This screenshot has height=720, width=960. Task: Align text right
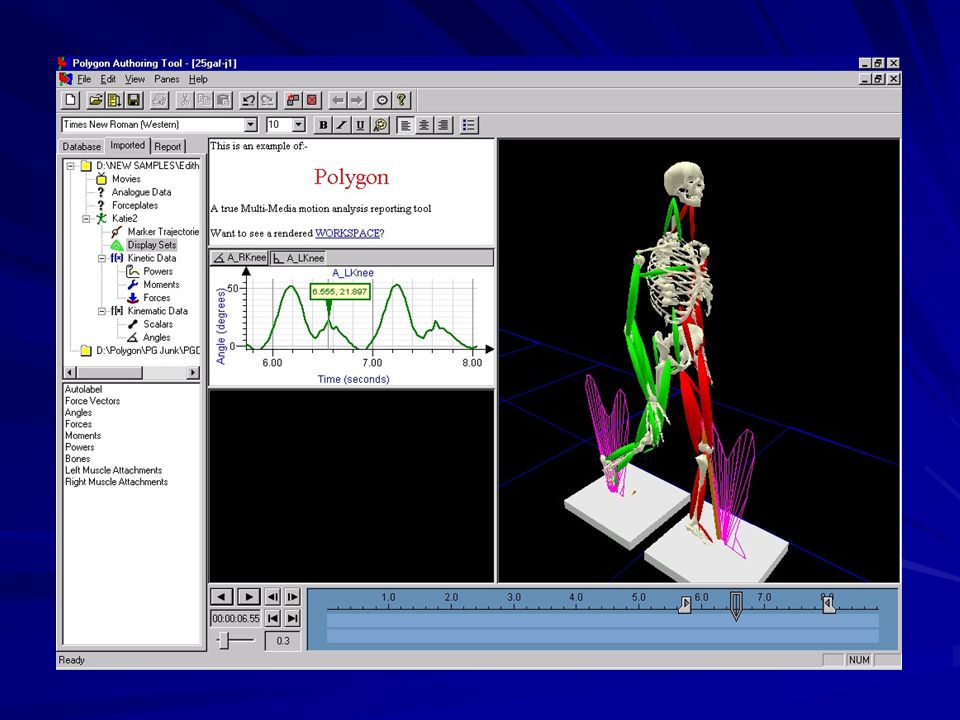click(443, 125)
